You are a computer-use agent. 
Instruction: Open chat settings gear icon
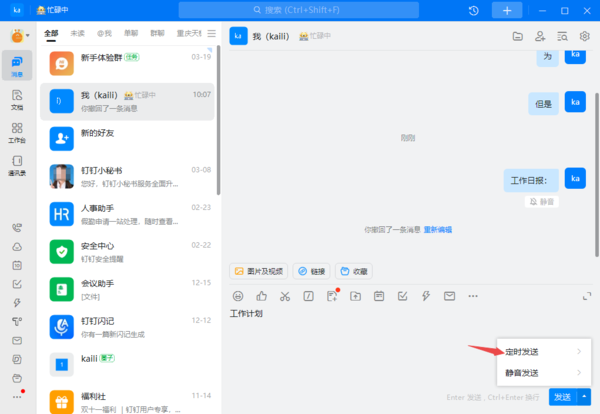point(585,36)
